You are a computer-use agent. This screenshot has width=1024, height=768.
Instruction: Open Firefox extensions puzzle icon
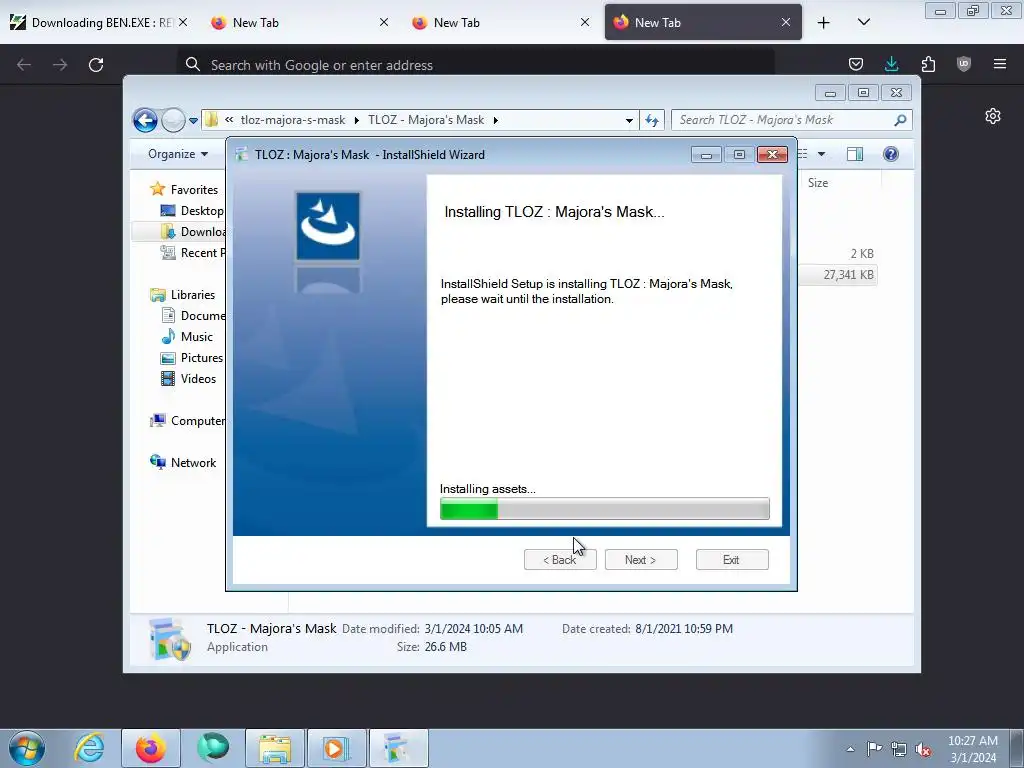[928, 64]
